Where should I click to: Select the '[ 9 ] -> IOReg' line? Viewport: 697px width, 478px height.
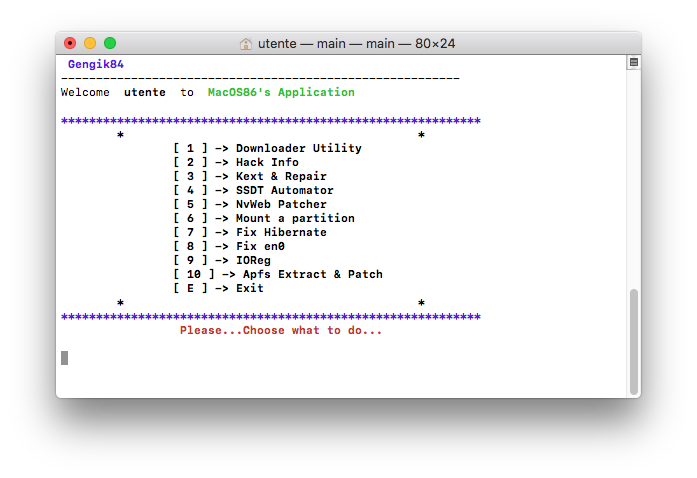coord(222,260)
